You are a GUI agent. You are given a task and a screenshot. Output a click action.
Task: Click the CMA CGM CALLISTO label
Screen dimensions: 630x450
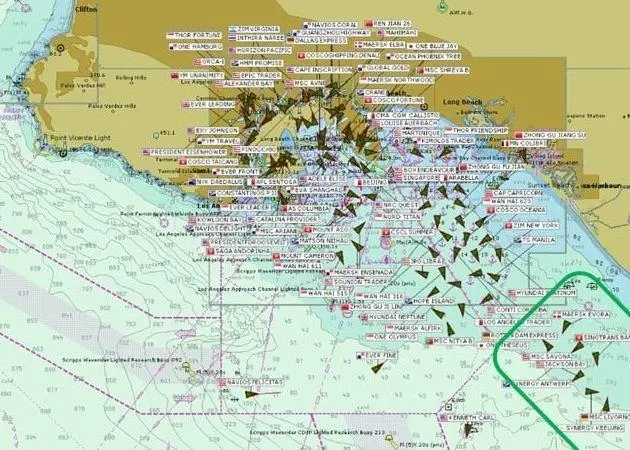(x=403, y=115)
